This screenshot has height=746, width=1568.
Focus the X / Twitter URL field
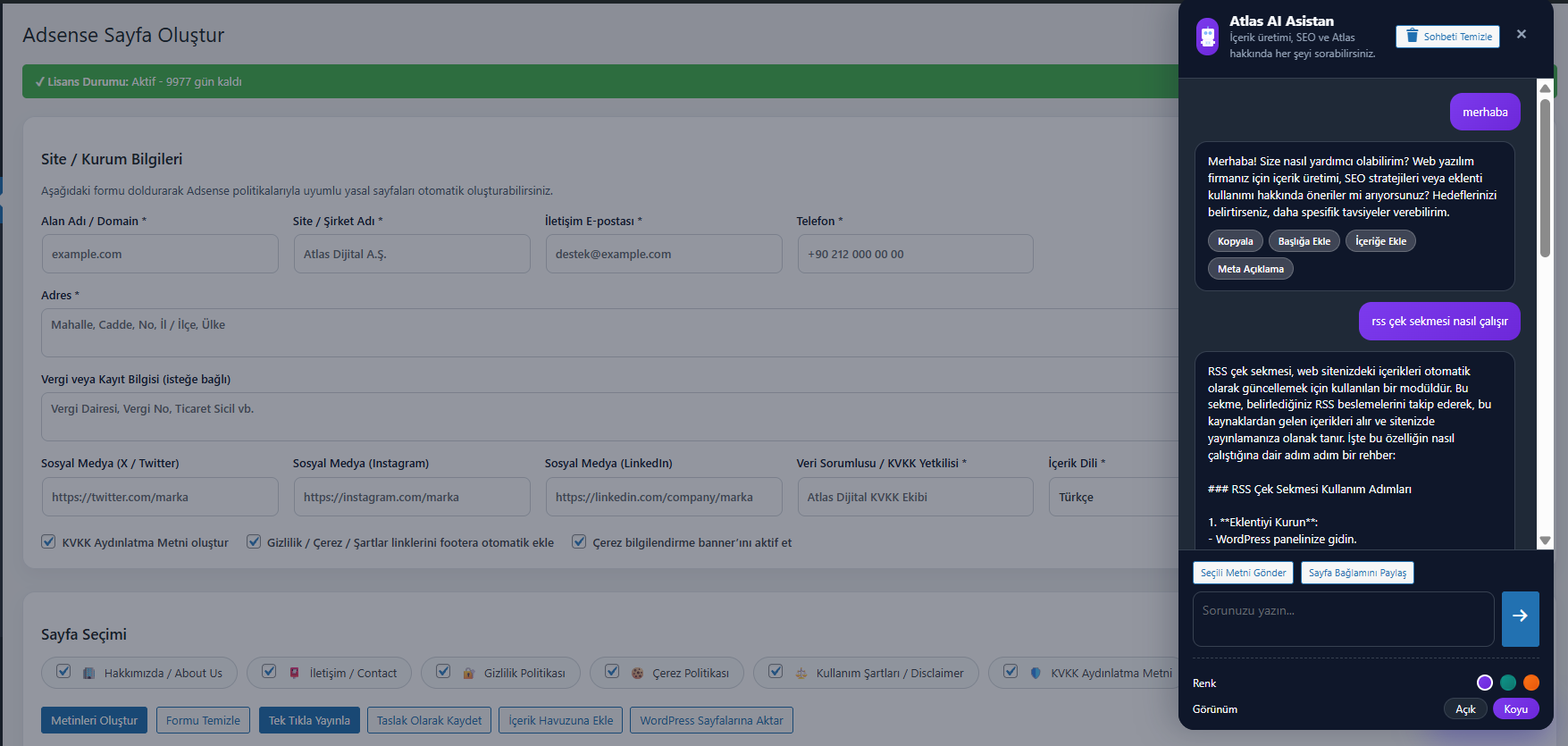(160, 497)
